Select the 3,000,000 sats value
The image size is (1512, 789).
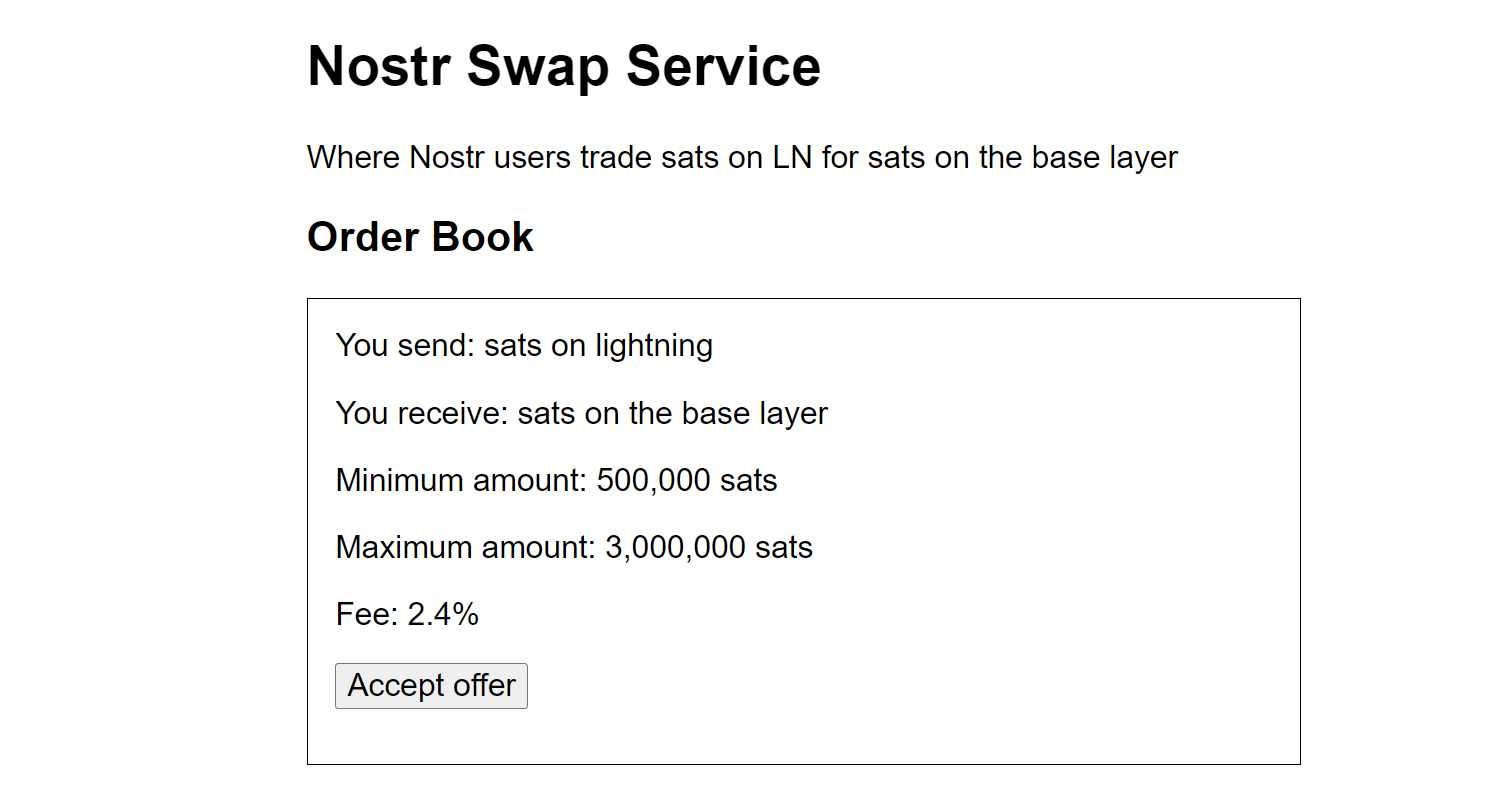[708, 548]
